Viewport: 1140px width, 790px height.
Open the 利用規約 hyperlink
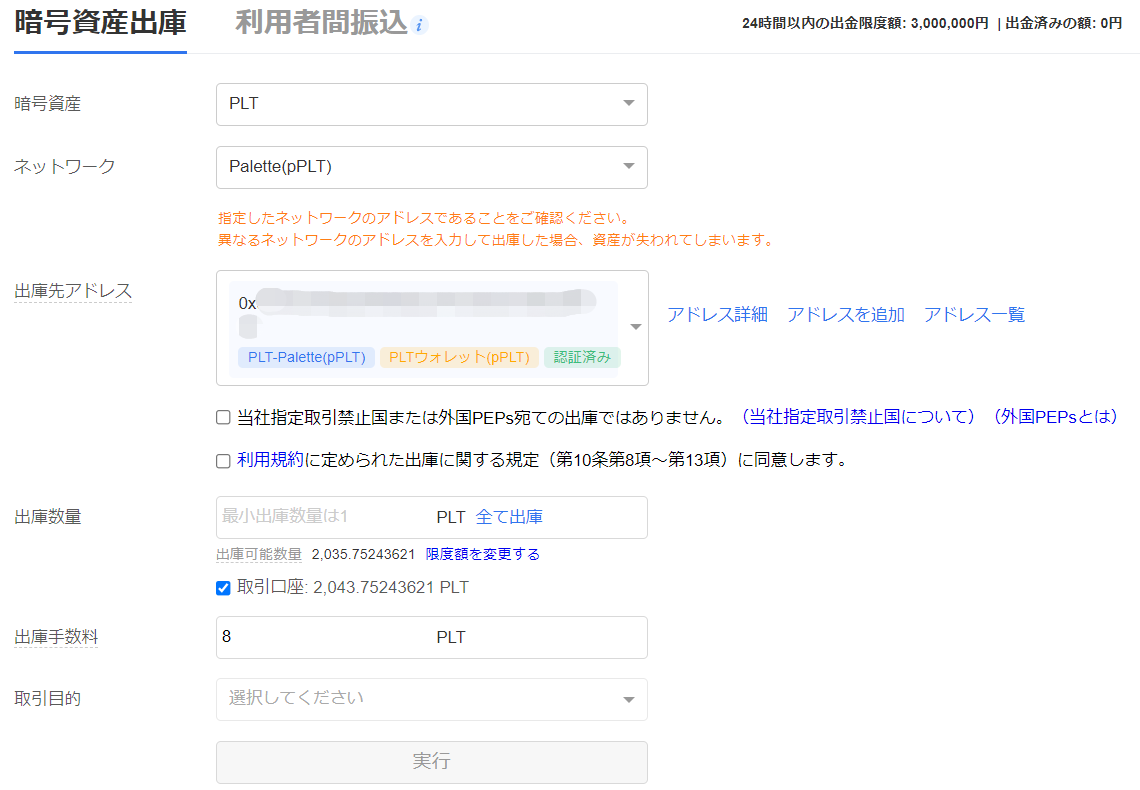pyautogui.click(x=270, y=460)
